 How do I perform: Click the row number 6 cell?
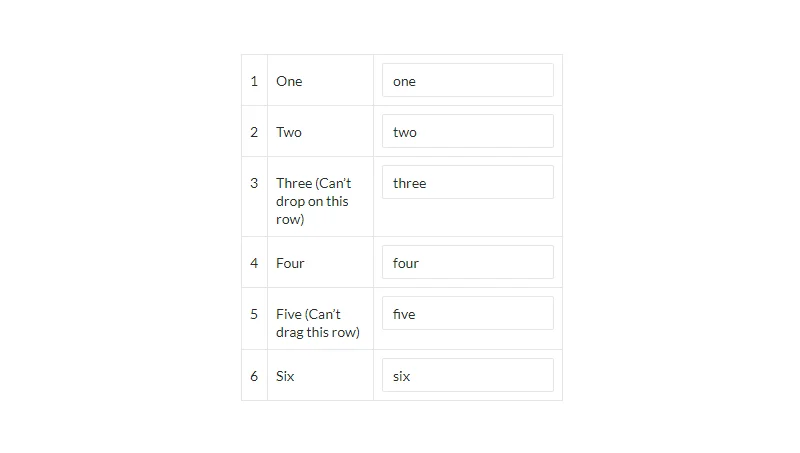point(254,376)
